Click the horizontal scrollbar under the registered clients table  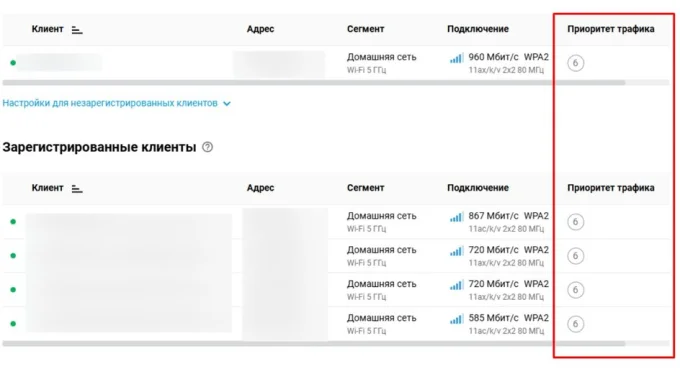point(314,343)
